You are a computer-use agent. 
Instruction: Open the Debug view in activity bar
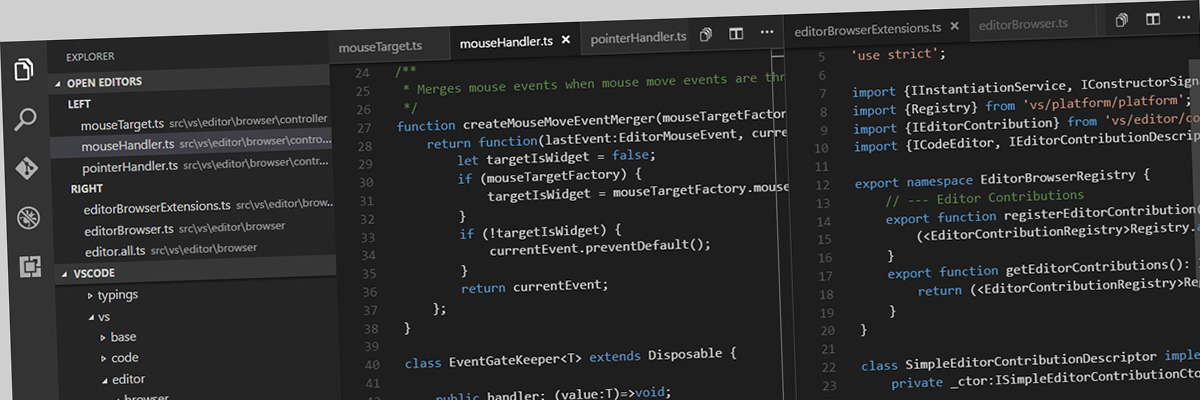[28, 215]
